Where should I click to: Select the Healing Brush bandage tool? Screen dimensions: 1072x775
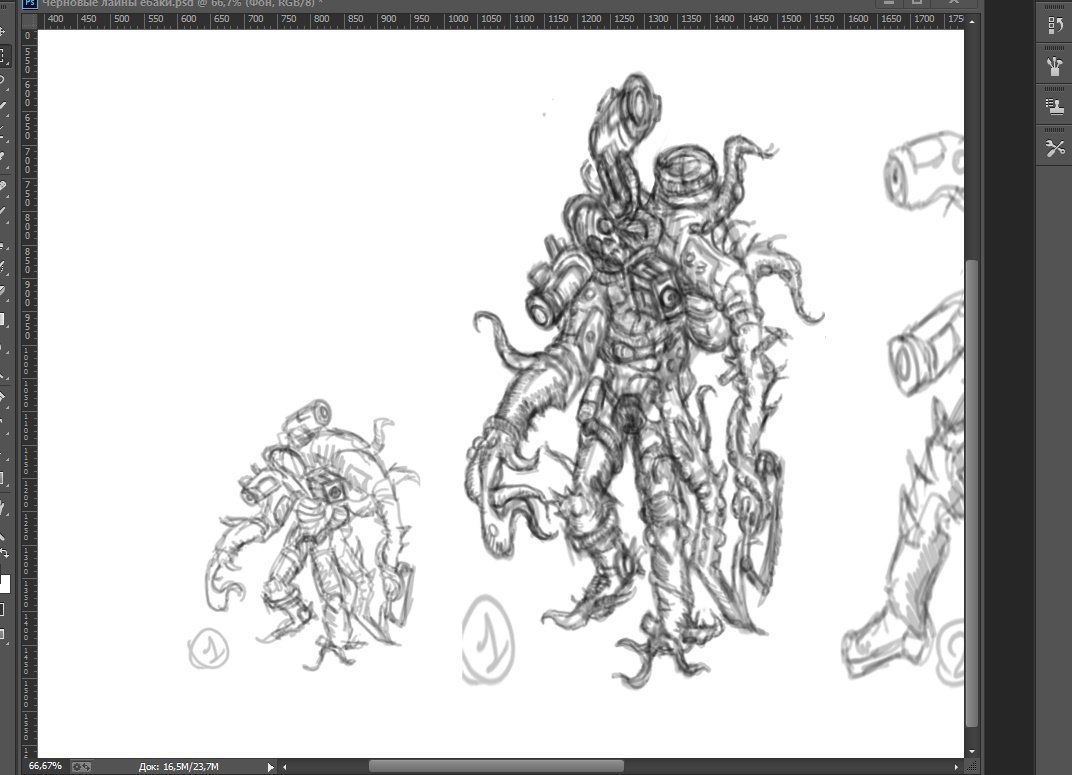pyautogui.click(x=3, y=185)
